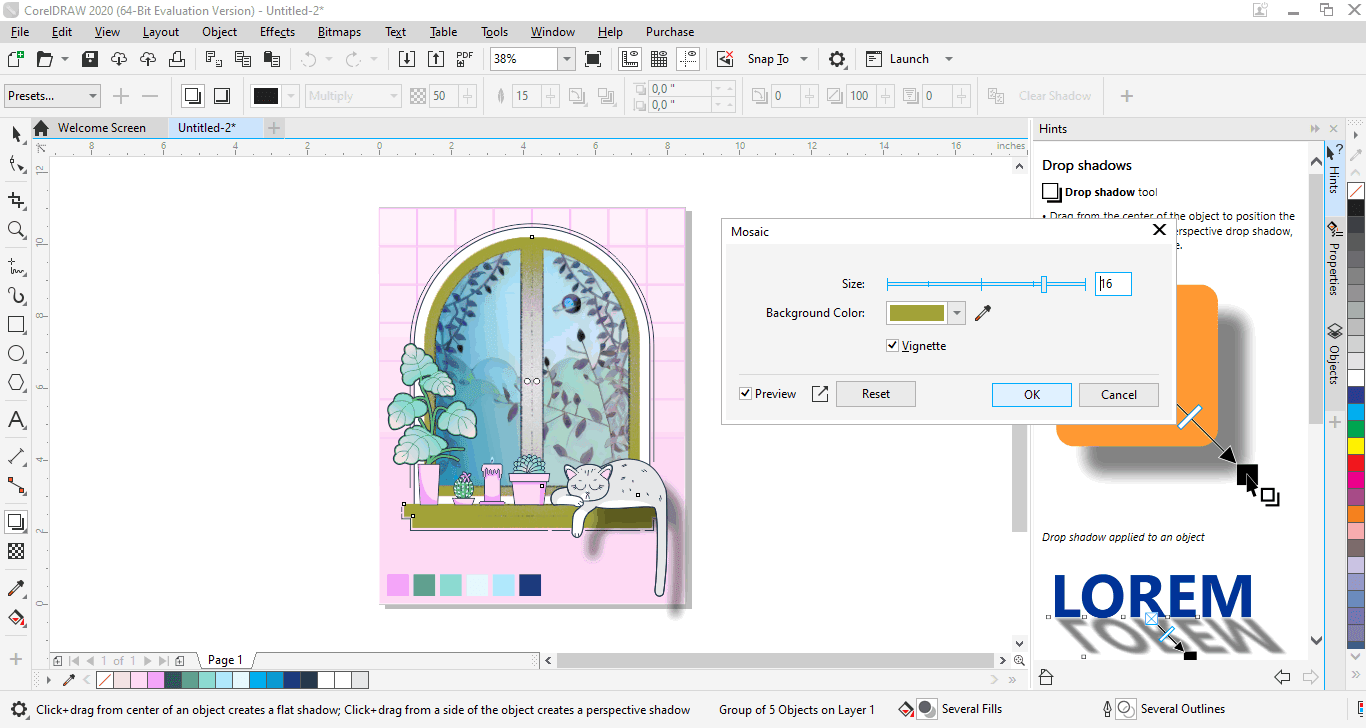
Task: Select the Color Eyedropper tool
Action: [x=16, y=588]
